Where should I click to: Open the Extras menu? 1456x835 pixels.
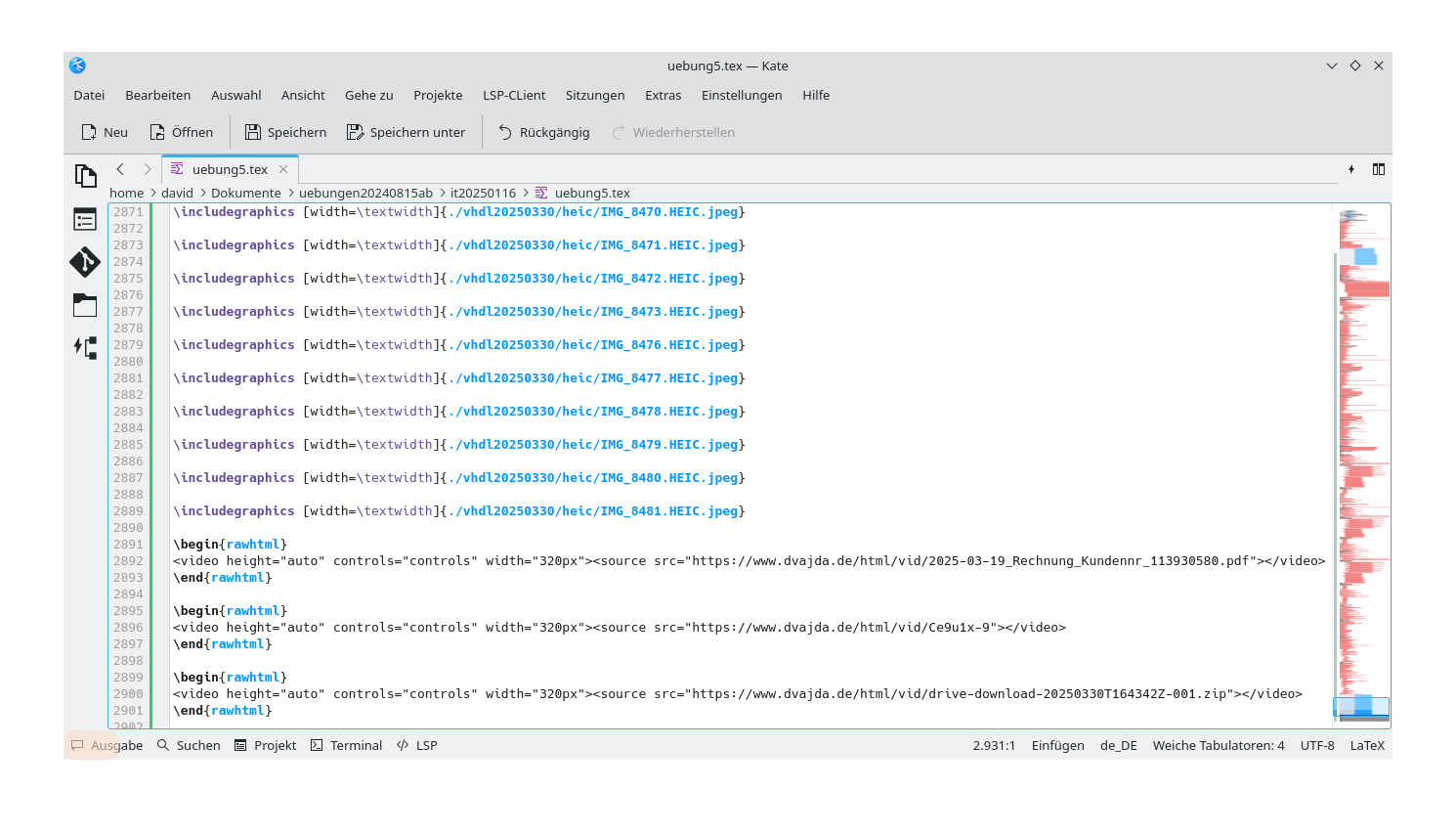point(664,95)
